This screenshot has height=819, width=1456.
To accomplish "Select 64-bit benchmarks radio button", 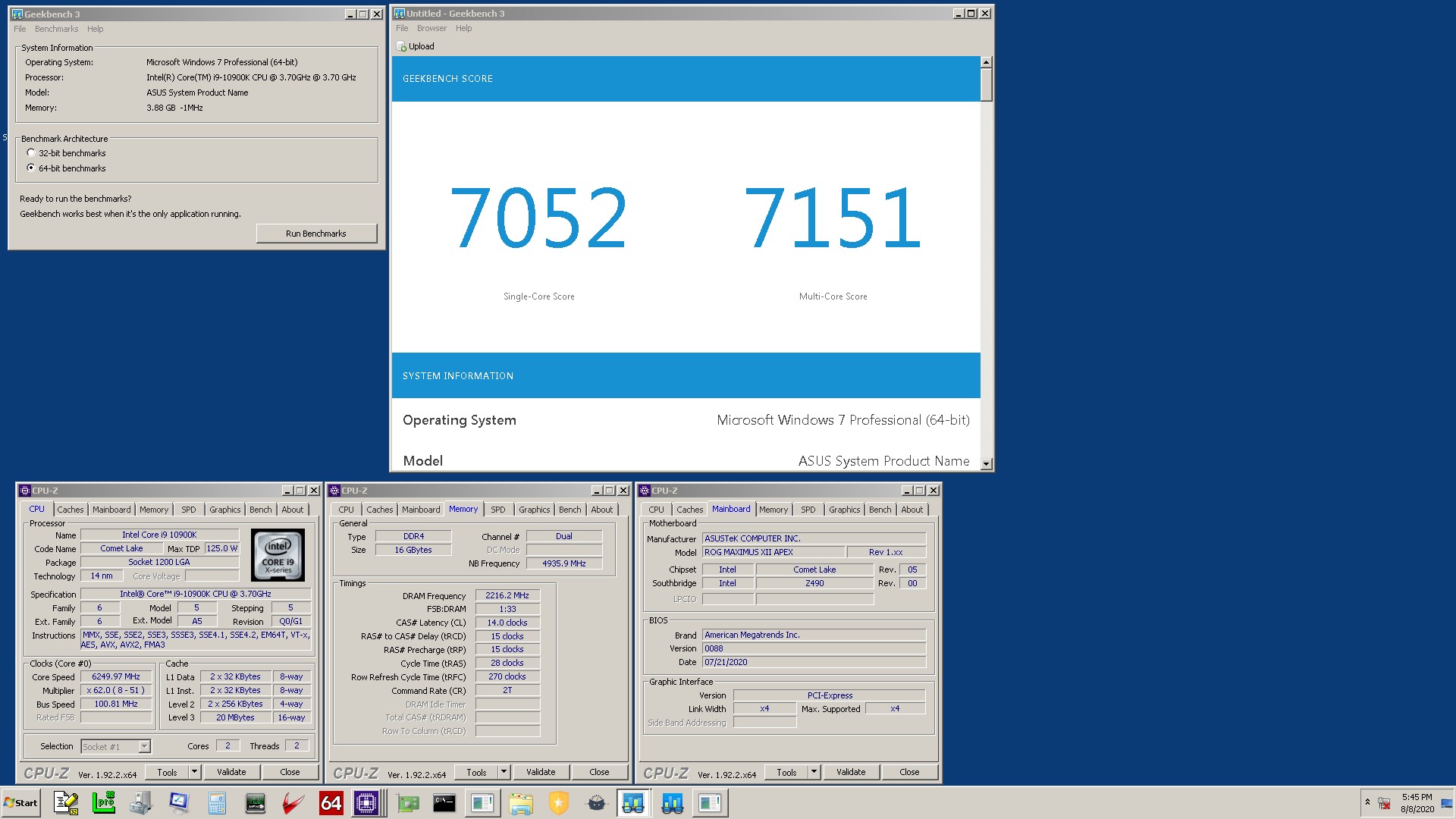I will (31, 168).
